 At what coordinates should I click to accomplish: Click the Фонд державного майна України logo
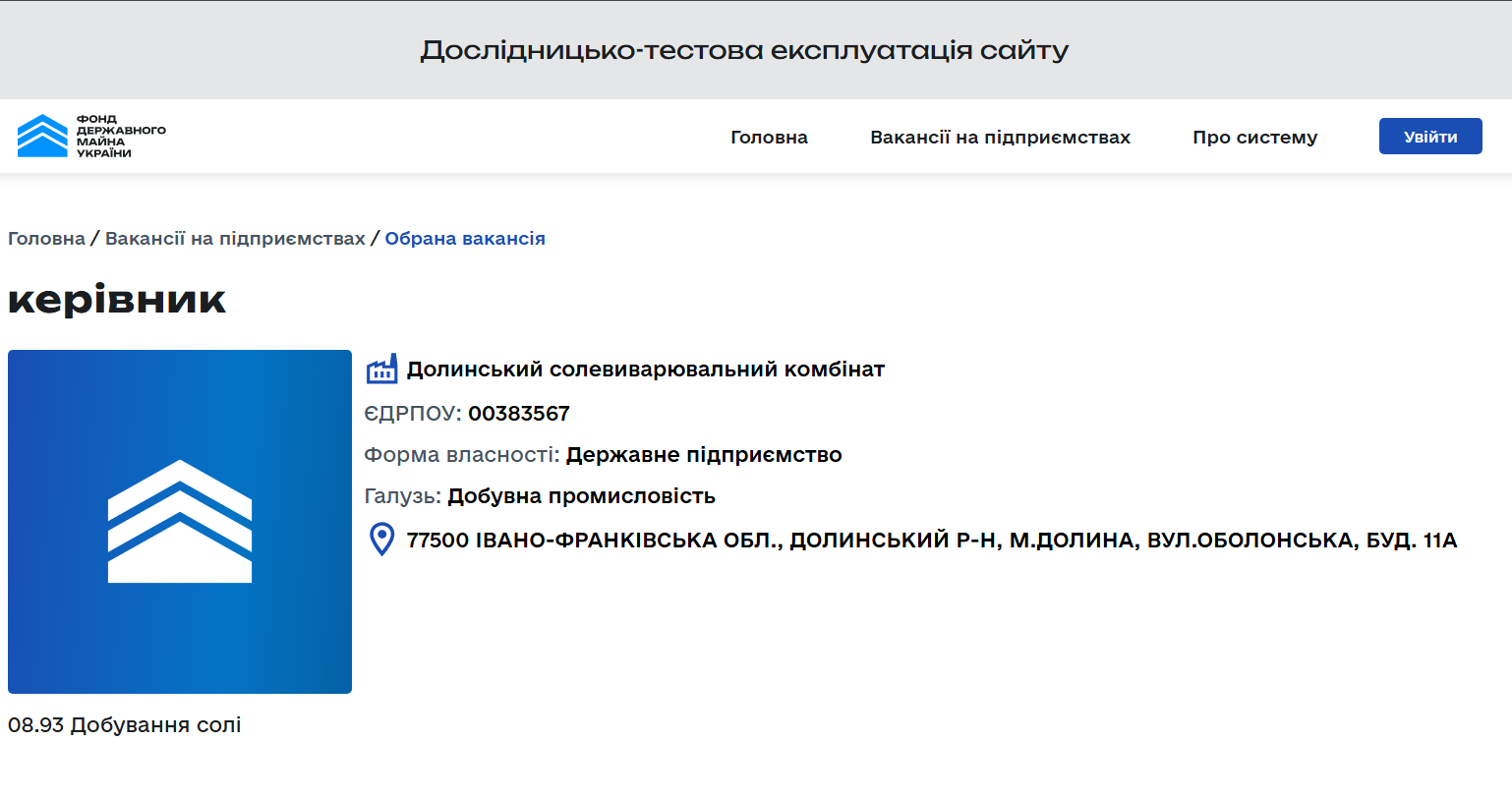tap(91, 136)
